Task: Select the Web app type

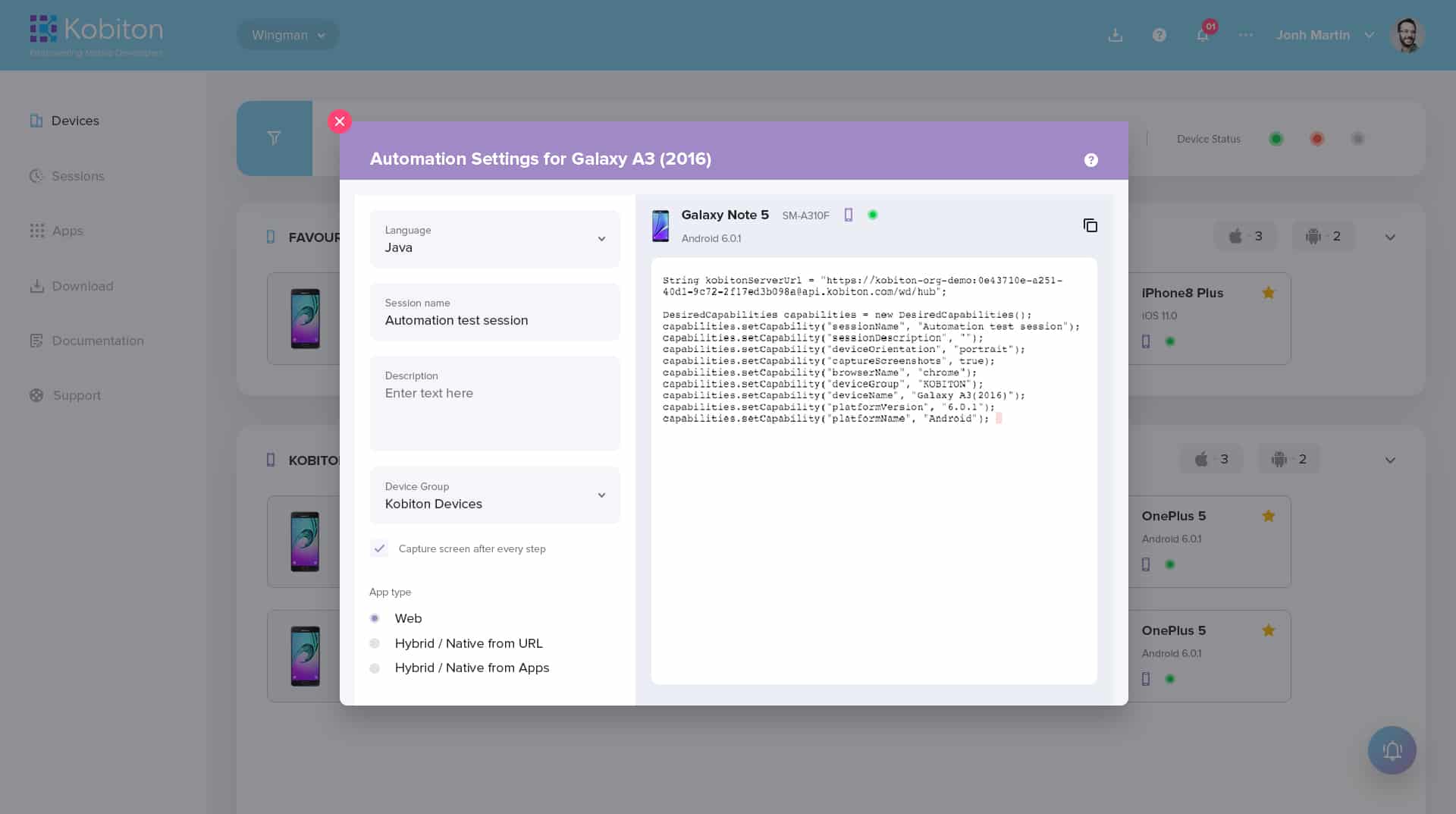Action: coord(375,618)
